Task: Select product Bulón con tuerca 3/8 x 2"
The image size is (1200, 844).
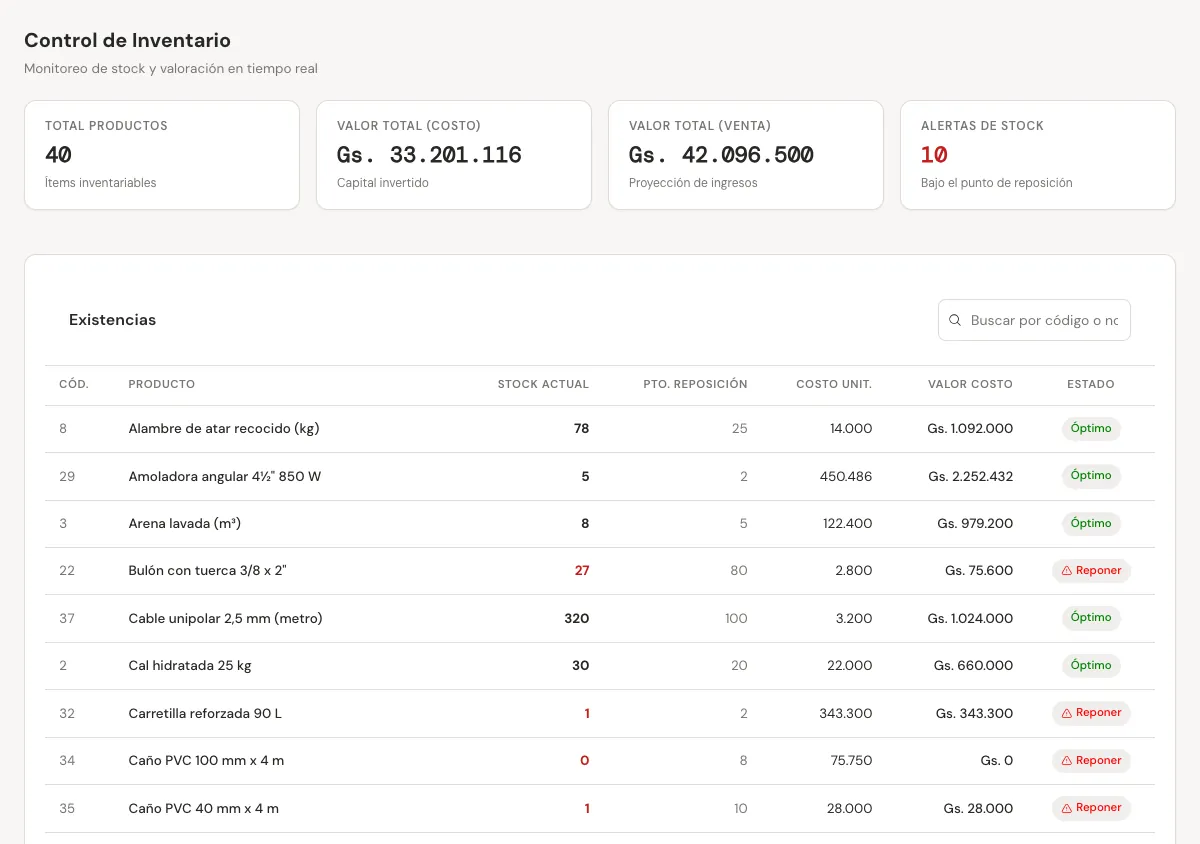Action: pos(208,571)
